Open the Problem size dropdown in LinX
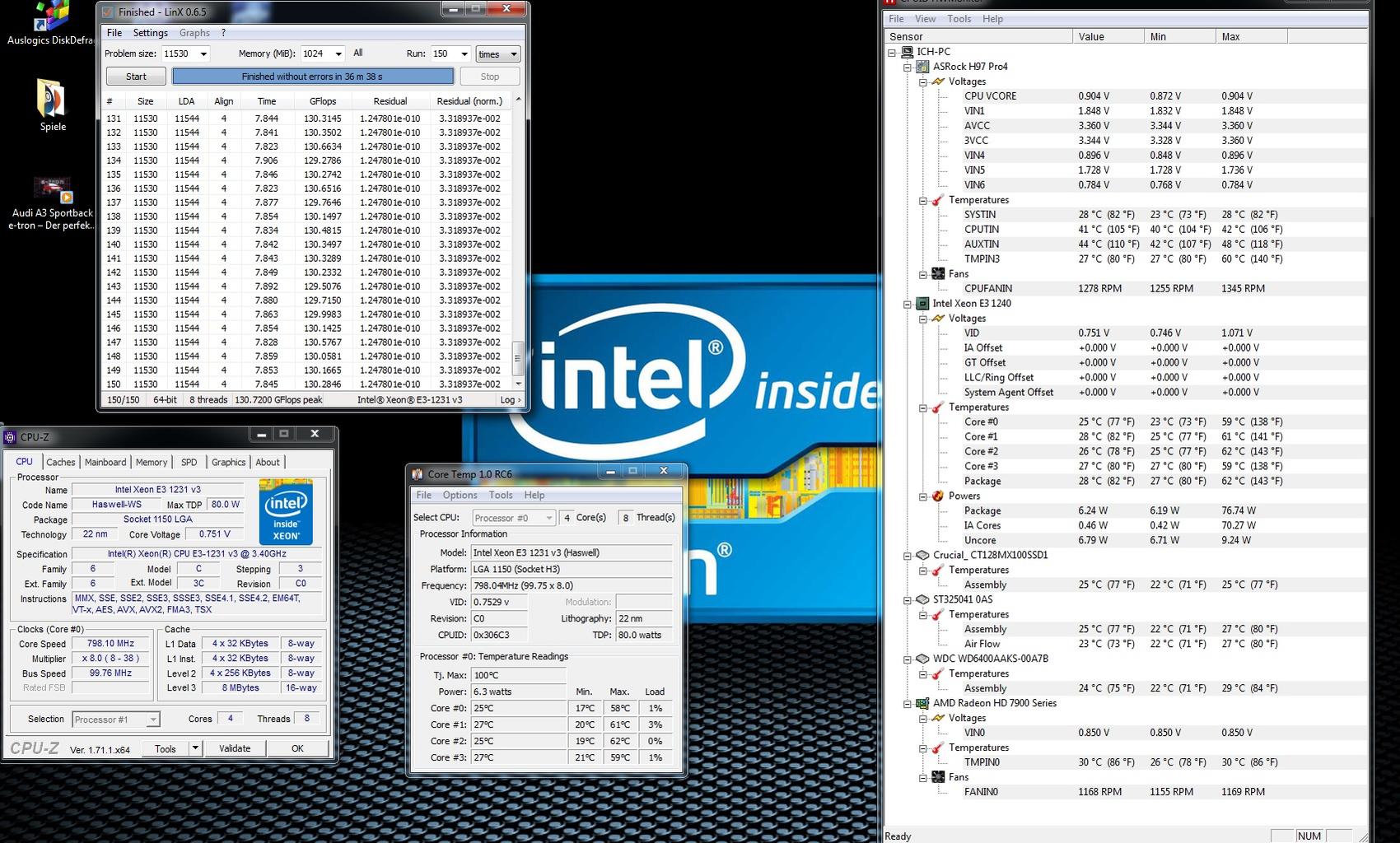1400x843 pixels. point(203,54)
